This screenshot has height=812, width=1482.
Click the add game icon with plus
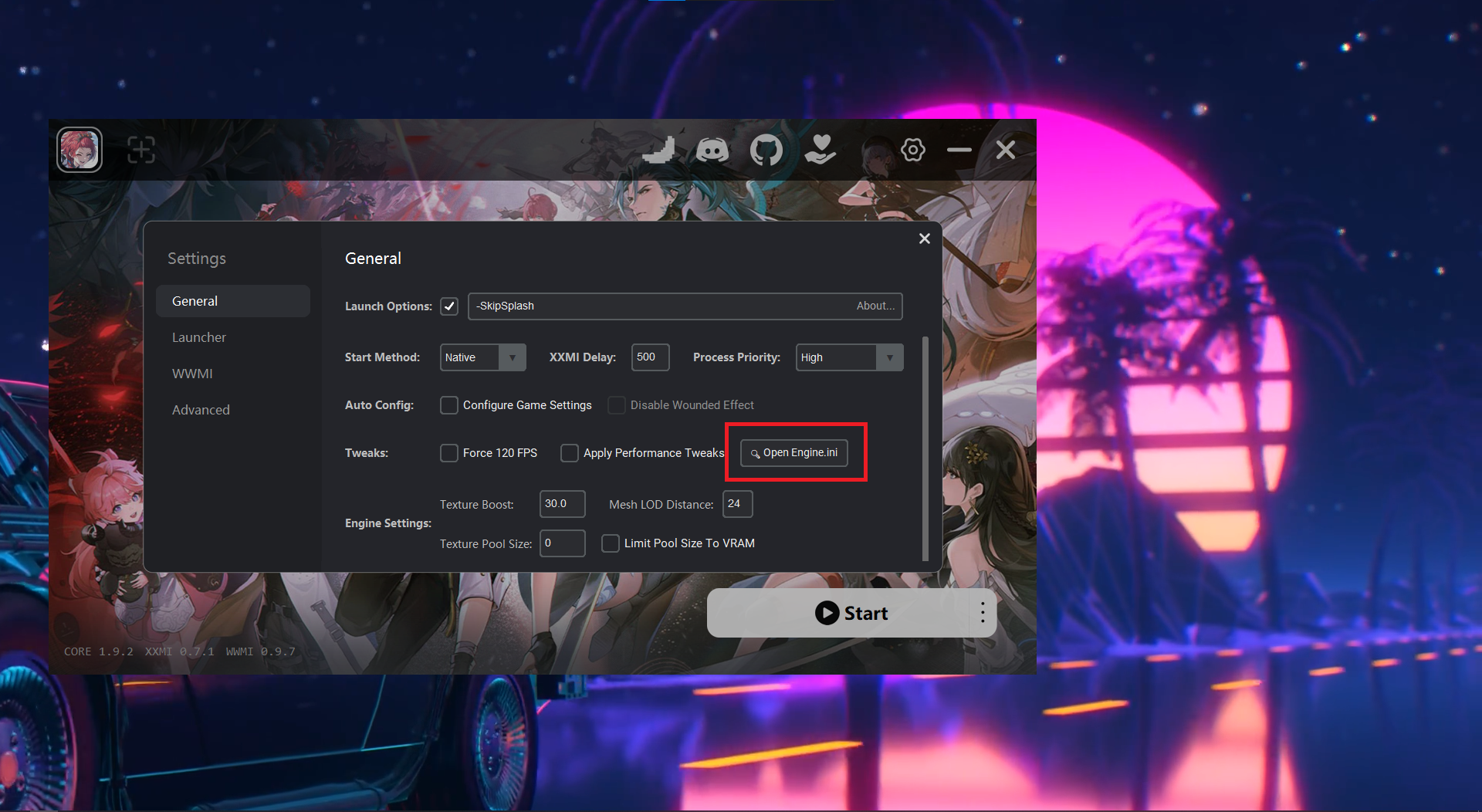141,150
